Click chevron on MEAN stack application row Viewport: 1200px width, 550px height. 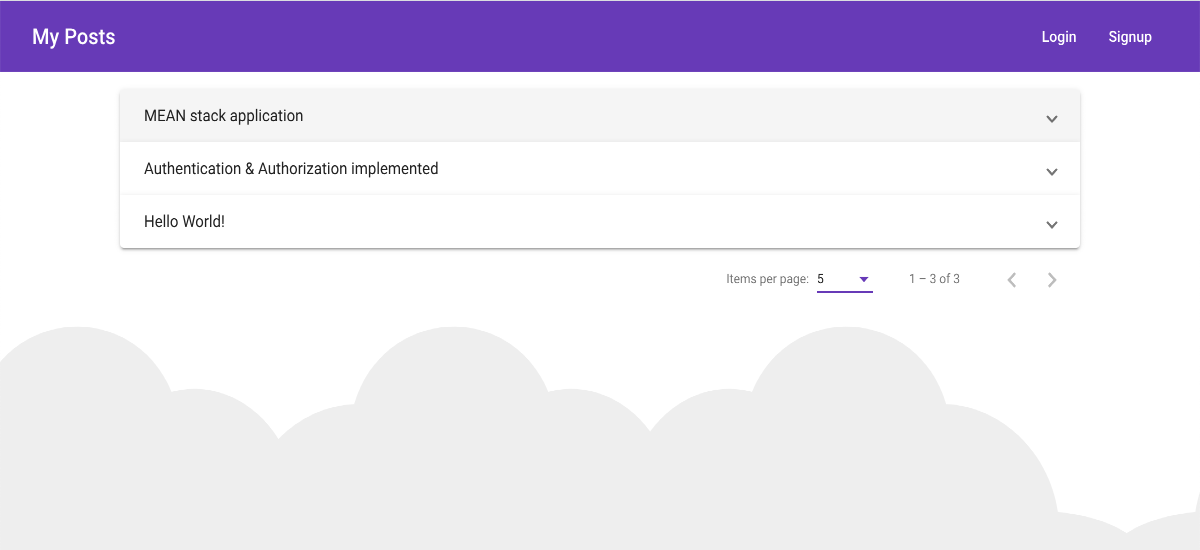(x=1052, y=118)
